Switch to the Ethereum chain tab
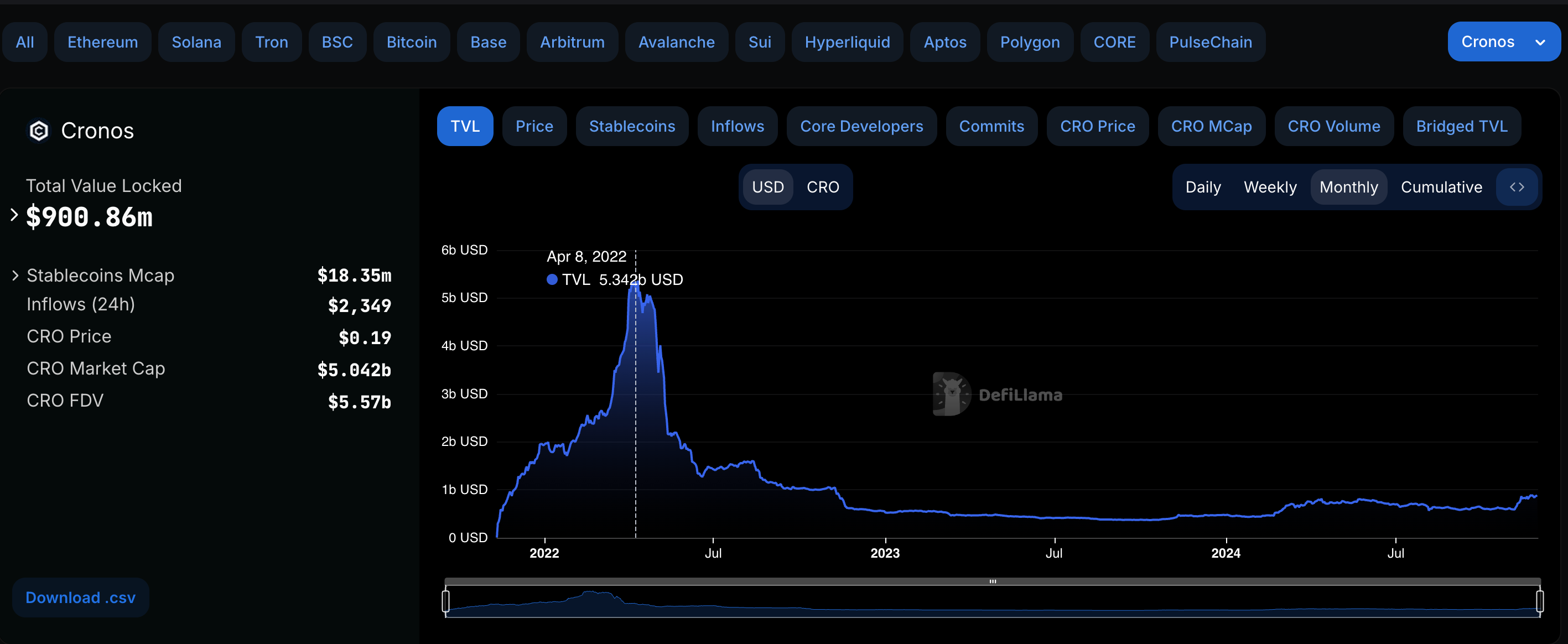The image size is (1568, 644). (102, 42)
